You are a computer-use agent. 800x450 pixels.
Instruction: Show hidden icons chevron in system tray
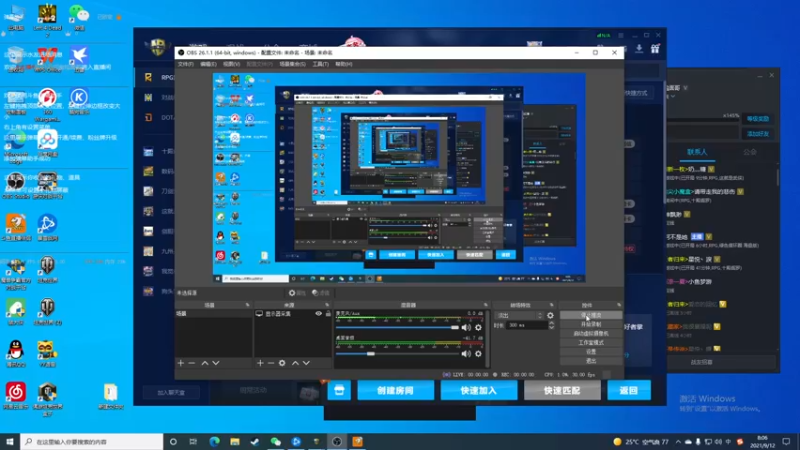click(678, 442)
